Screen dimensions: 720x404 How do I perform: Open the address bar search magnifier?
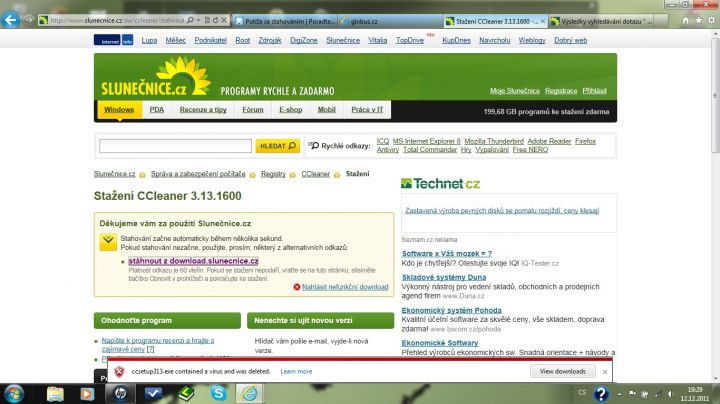tap(190, 20)
